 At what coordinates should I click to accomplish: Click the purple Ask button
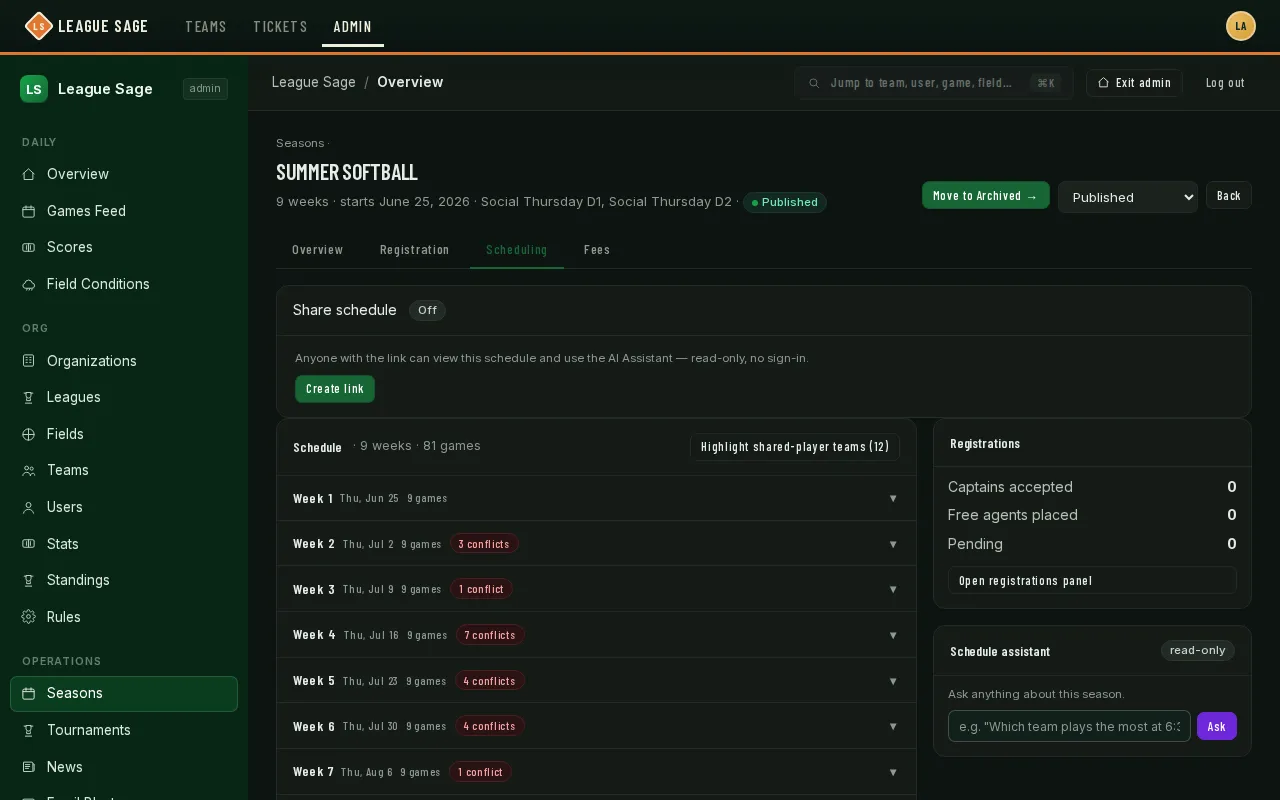click(1217, 726)
